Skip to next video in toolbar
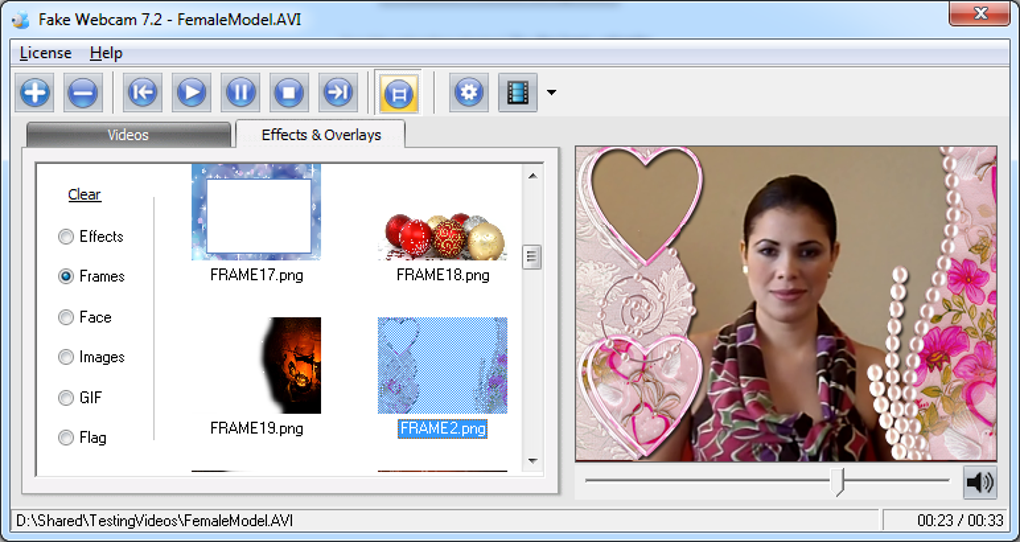Screen dimensions: 1020x542 338,92
